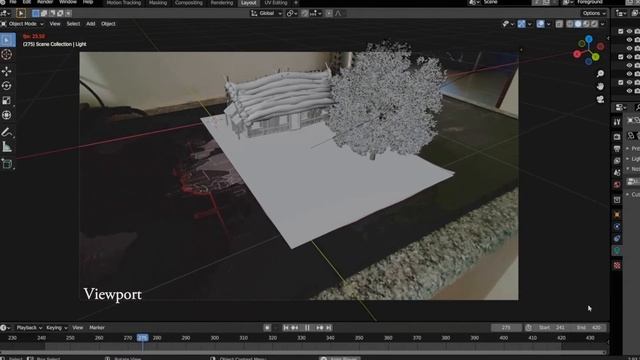
Task: Uncheck the first outliner collection checkbox
Action: 620,31
